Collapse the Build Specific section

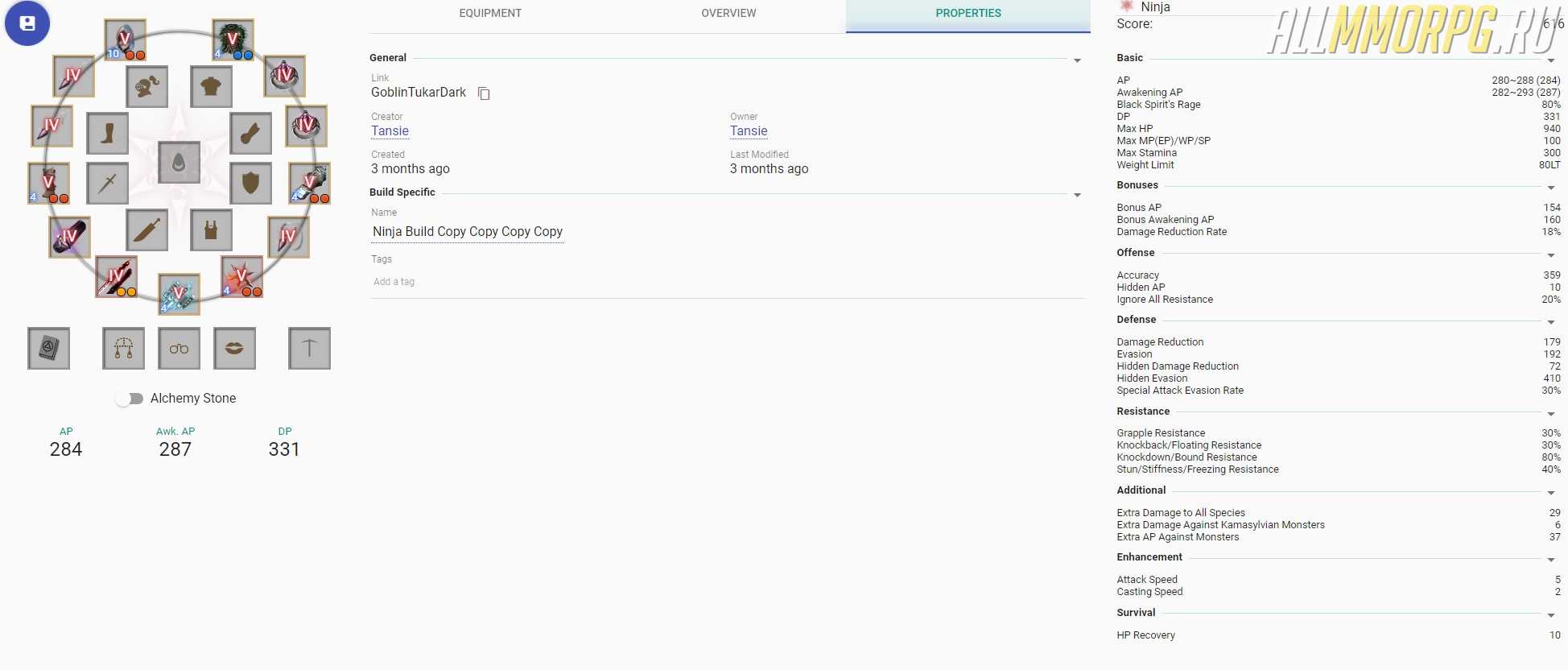point(1077,195)
